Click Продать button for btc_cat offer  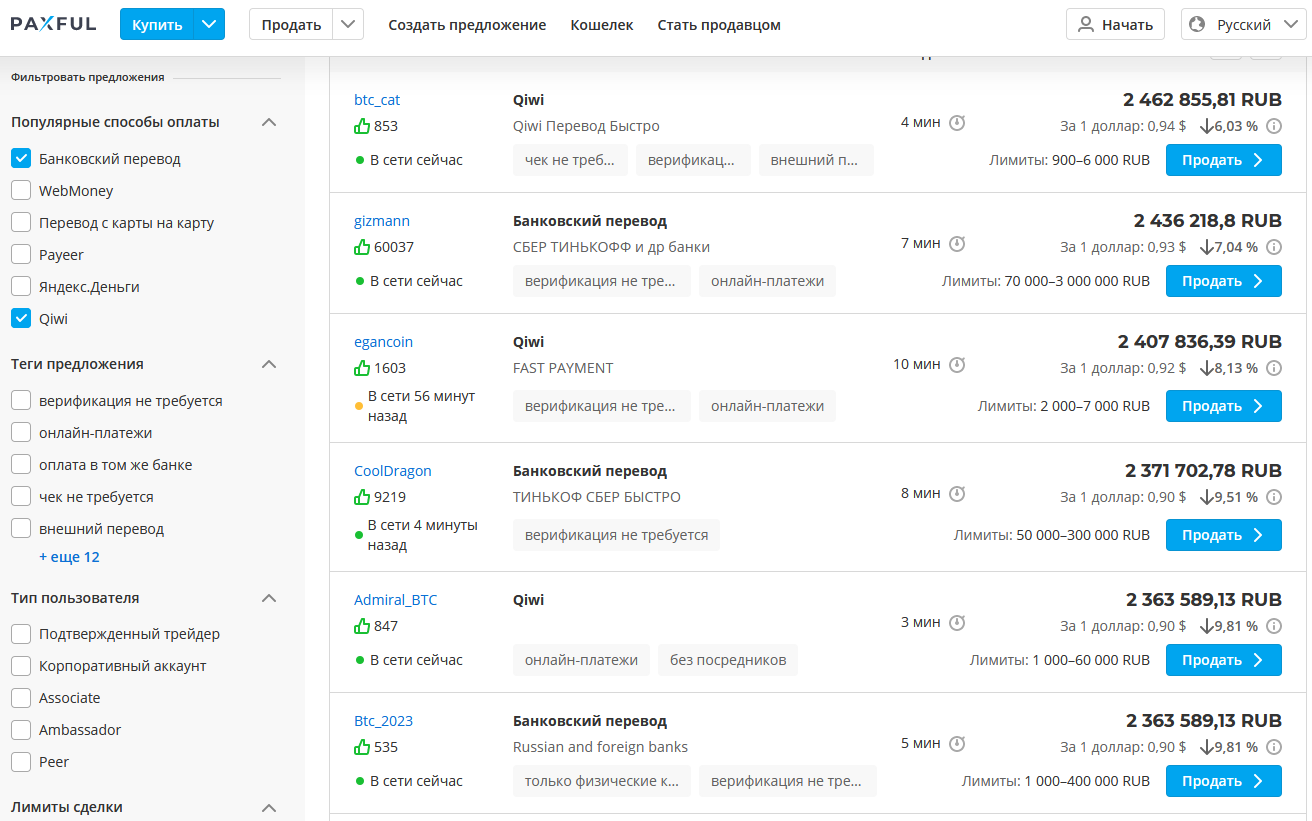1223,160
